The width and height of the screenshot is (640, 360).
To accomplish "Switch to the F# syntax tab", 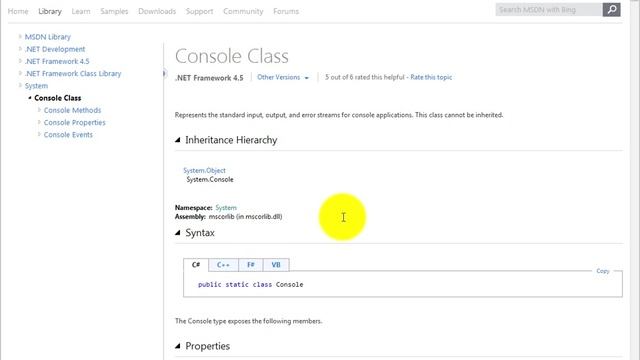I will [251, 264].
